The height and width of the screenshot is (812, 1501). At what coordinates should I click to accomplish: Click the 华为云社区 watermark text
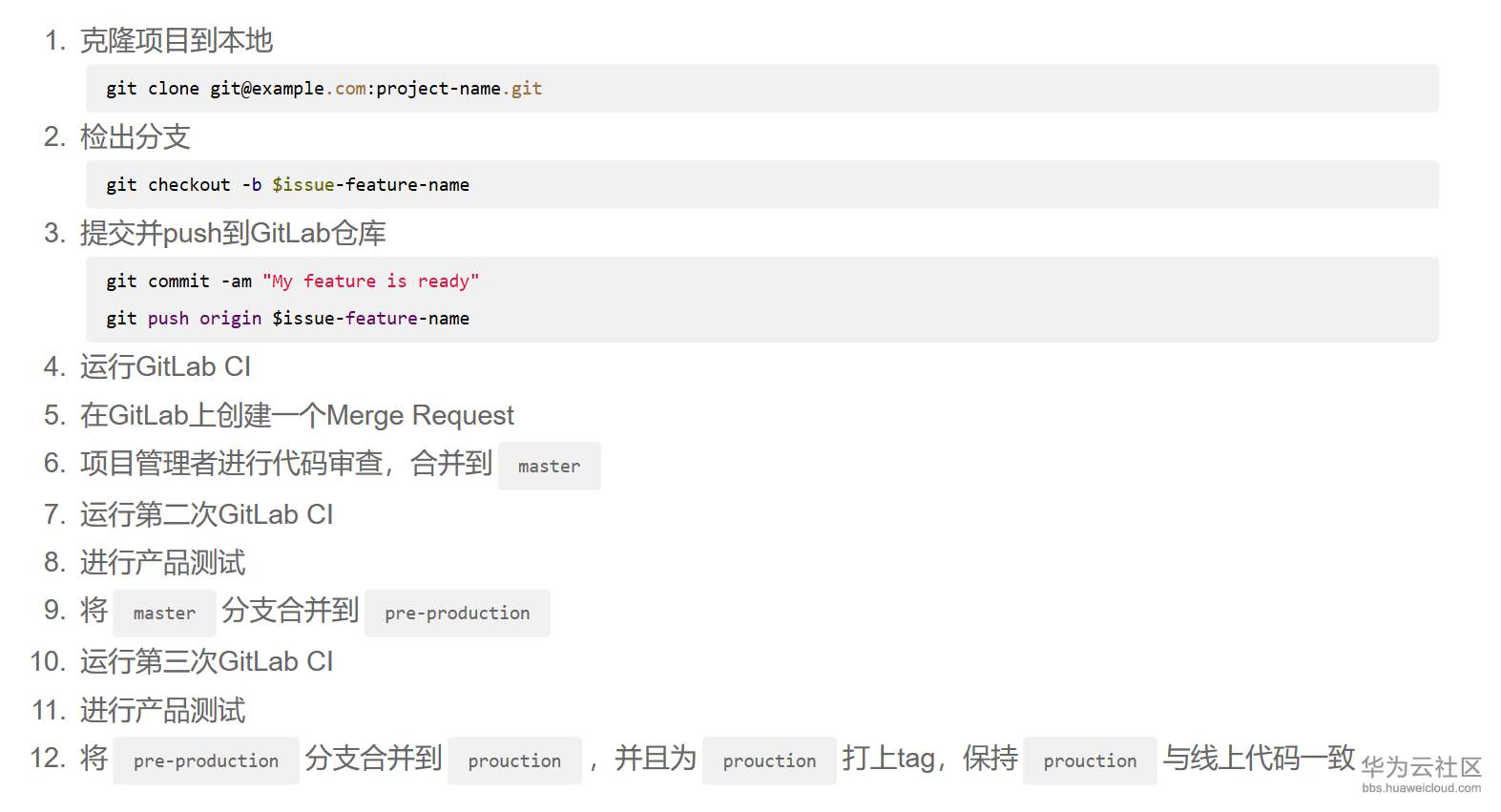coord(1421,766)
